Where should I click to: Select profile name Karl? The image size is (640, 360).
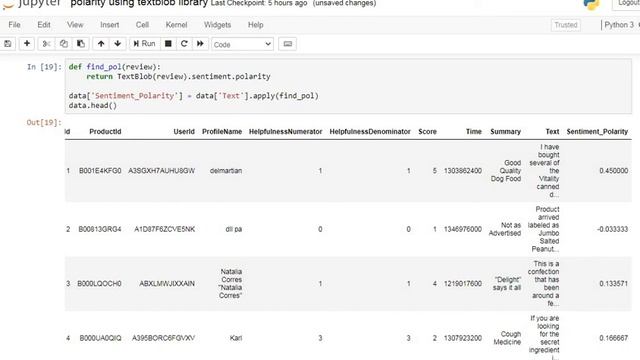point(236,338)
